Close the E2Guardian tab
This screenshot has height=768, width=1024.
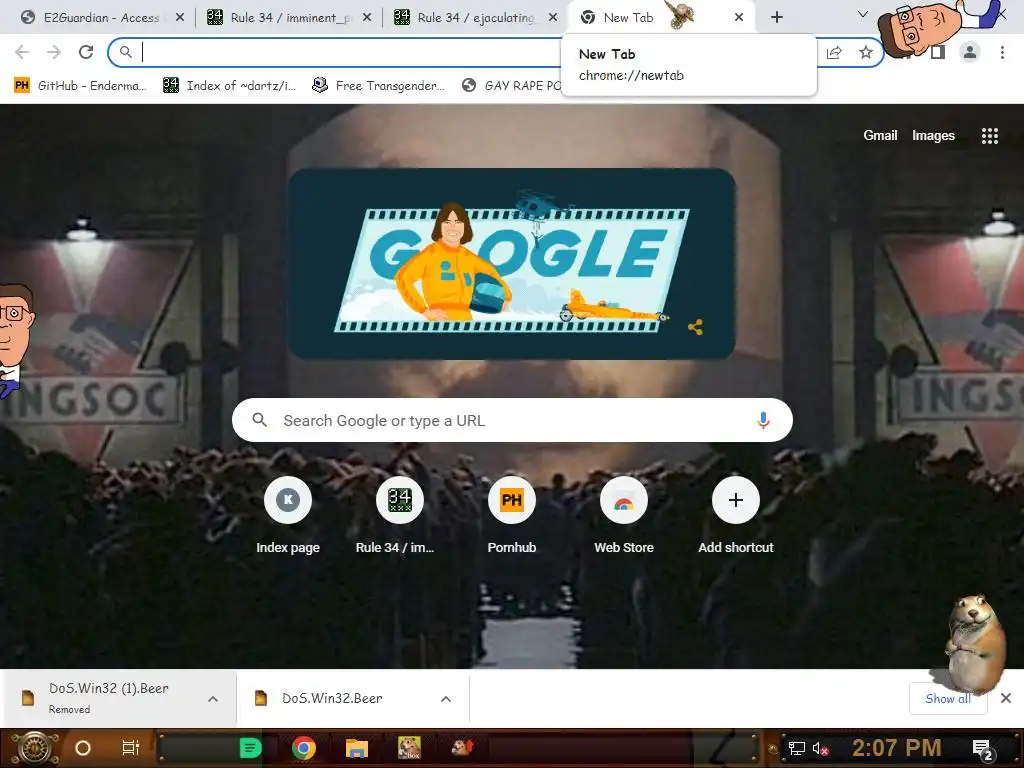[180, 18]
